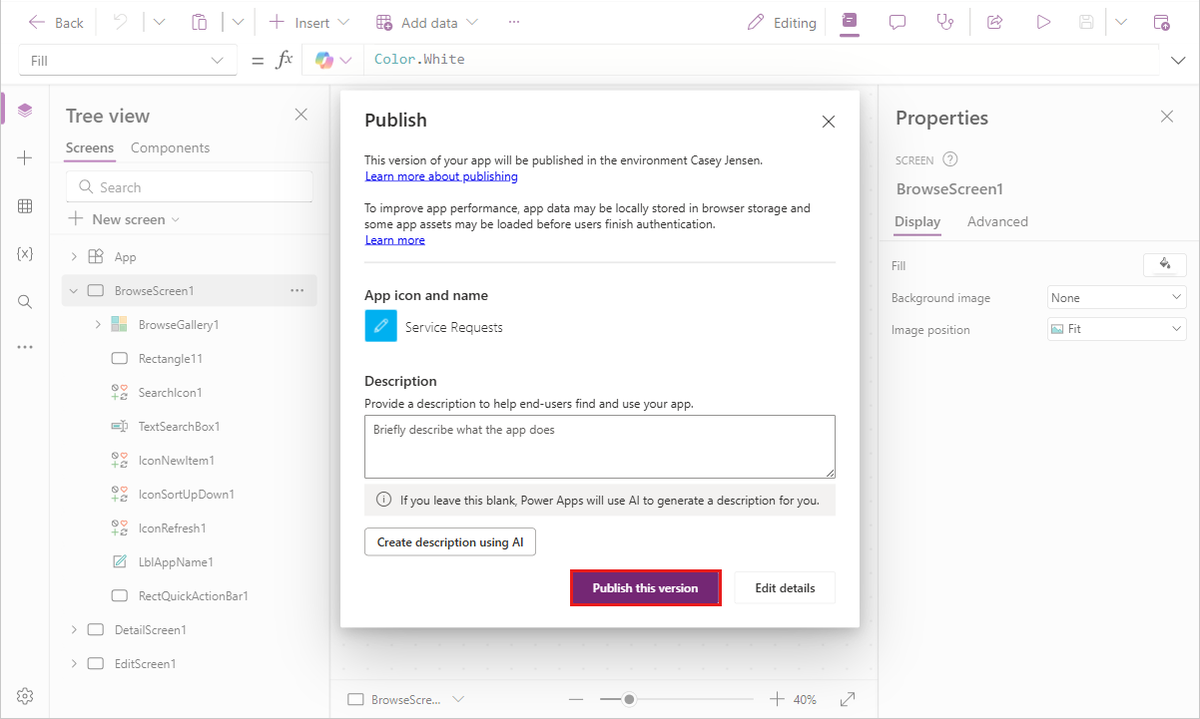Viewport: 1200px width, 719px height.
Task: Open the App checker stethoscope icon
Action: (945, 21)
